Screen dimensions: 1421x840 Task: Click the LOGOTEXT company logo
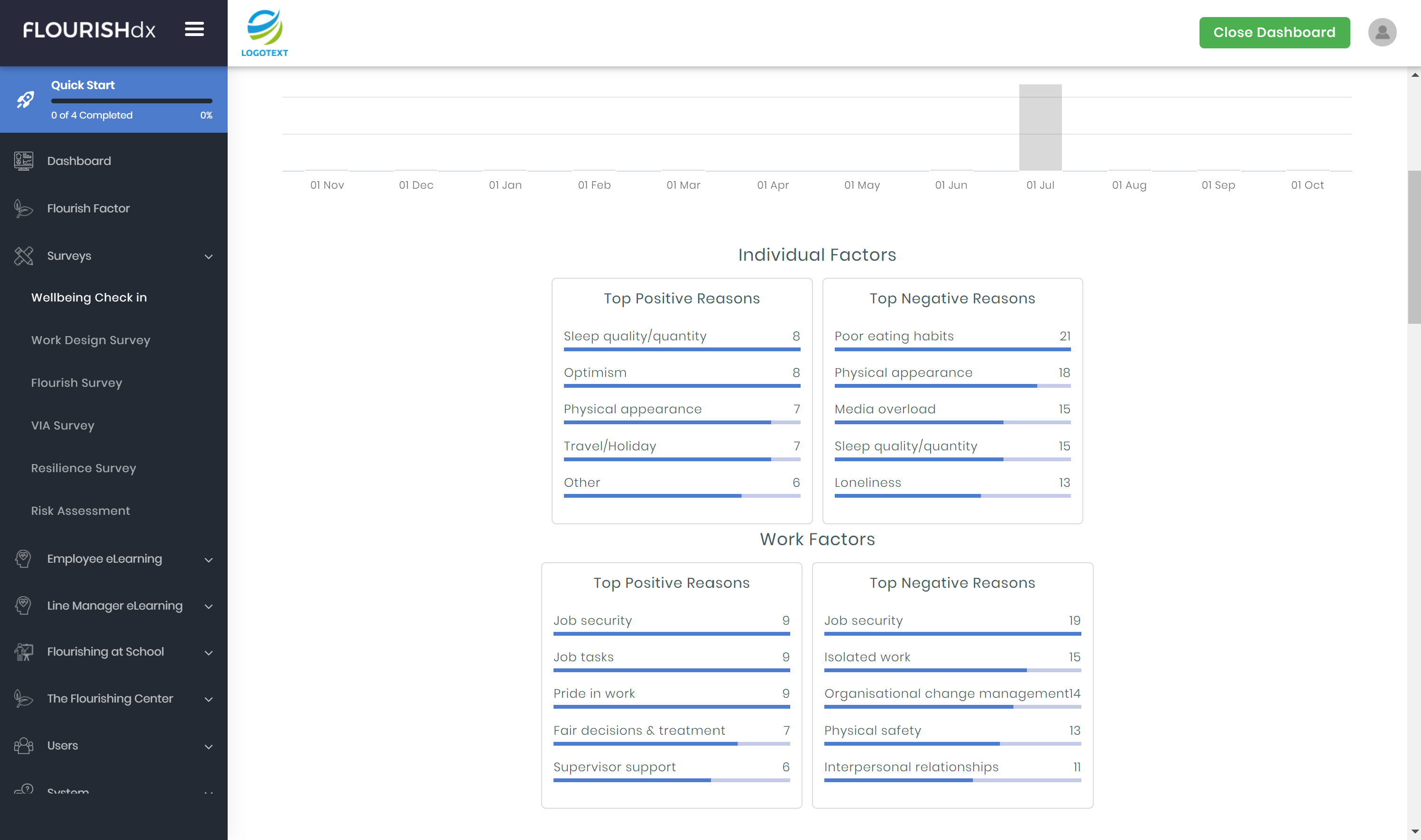pyautogui.click(x=265, y=33)
